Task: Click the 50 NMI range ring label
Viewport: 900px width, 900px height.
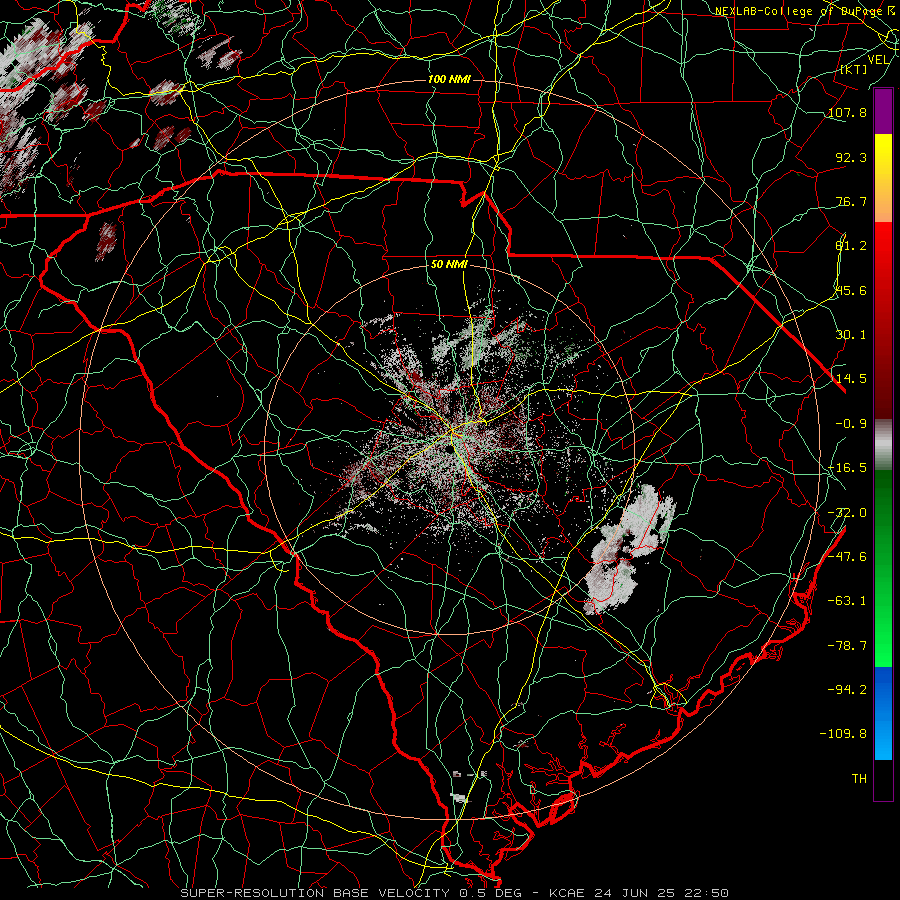Action: click(449, 265)
